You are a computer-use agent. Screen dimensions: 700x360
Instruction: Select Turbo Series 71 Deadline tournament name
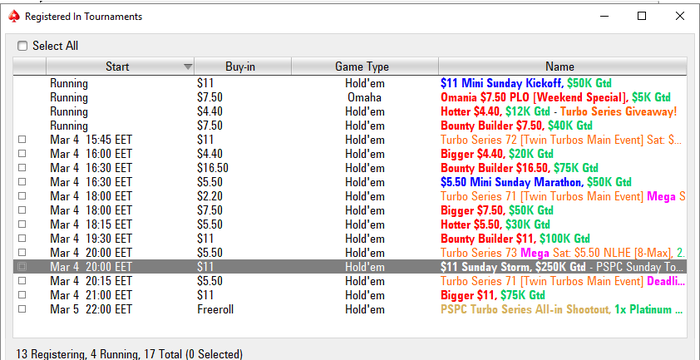(562, 281)
